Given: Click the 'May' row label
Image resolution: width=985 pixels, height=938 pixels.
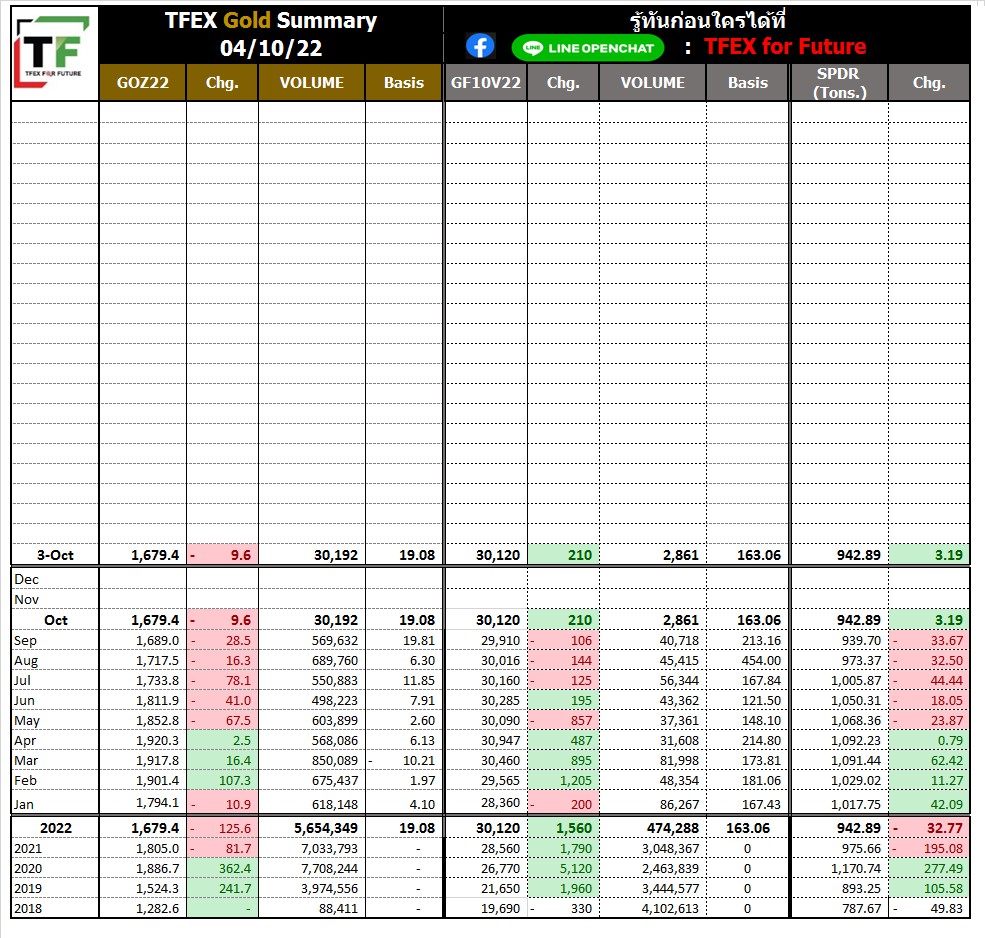Looking at the screenshot, I should pos(27,721).
